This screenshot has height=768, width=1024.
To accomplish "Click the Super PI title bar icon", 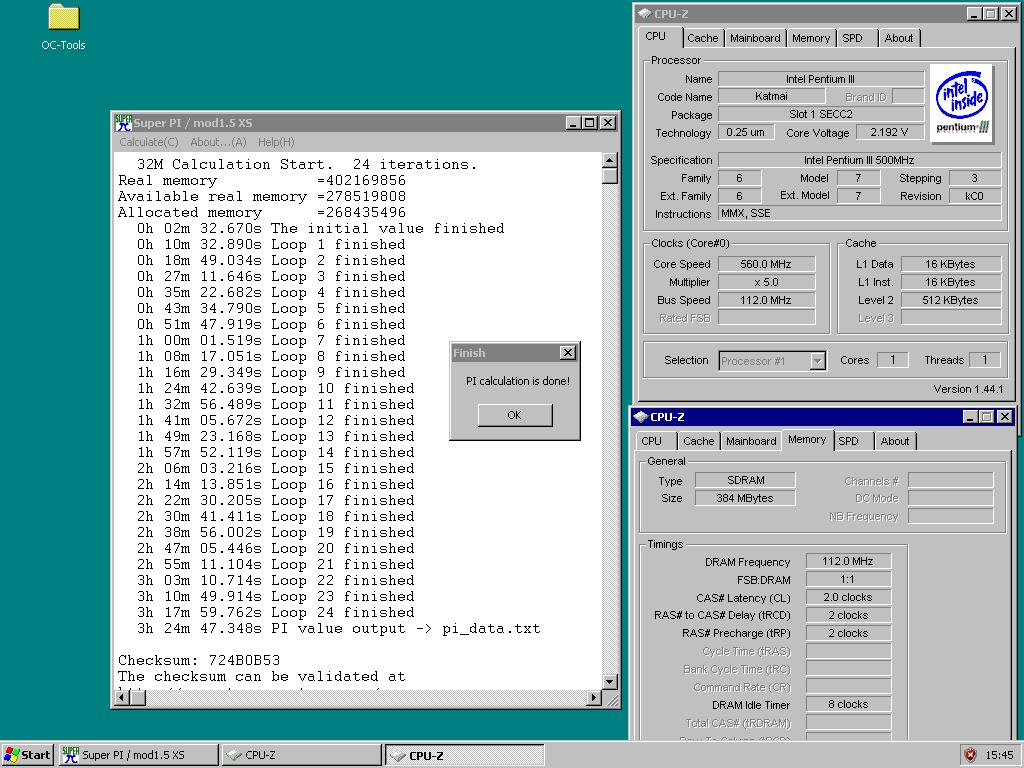I will 123,122.
